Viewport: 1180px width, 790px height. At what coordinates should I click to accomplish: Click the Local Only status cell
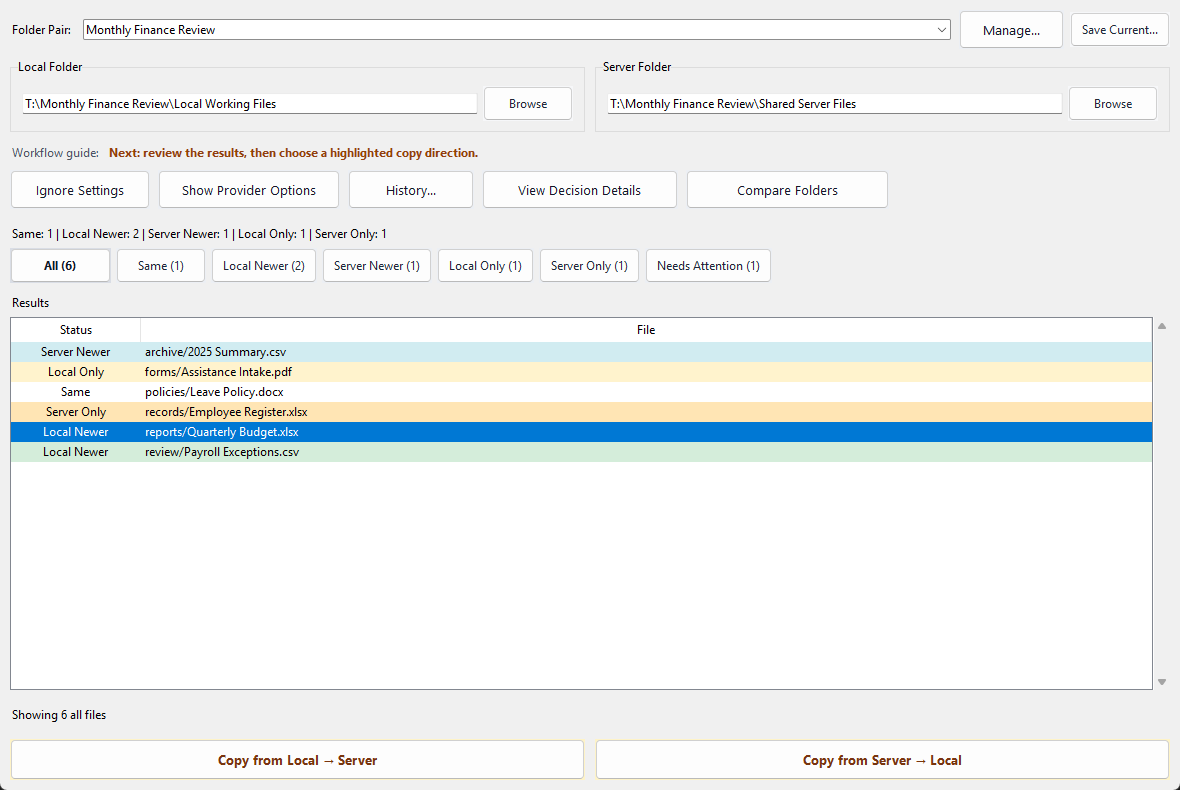[x=76, y=372]
